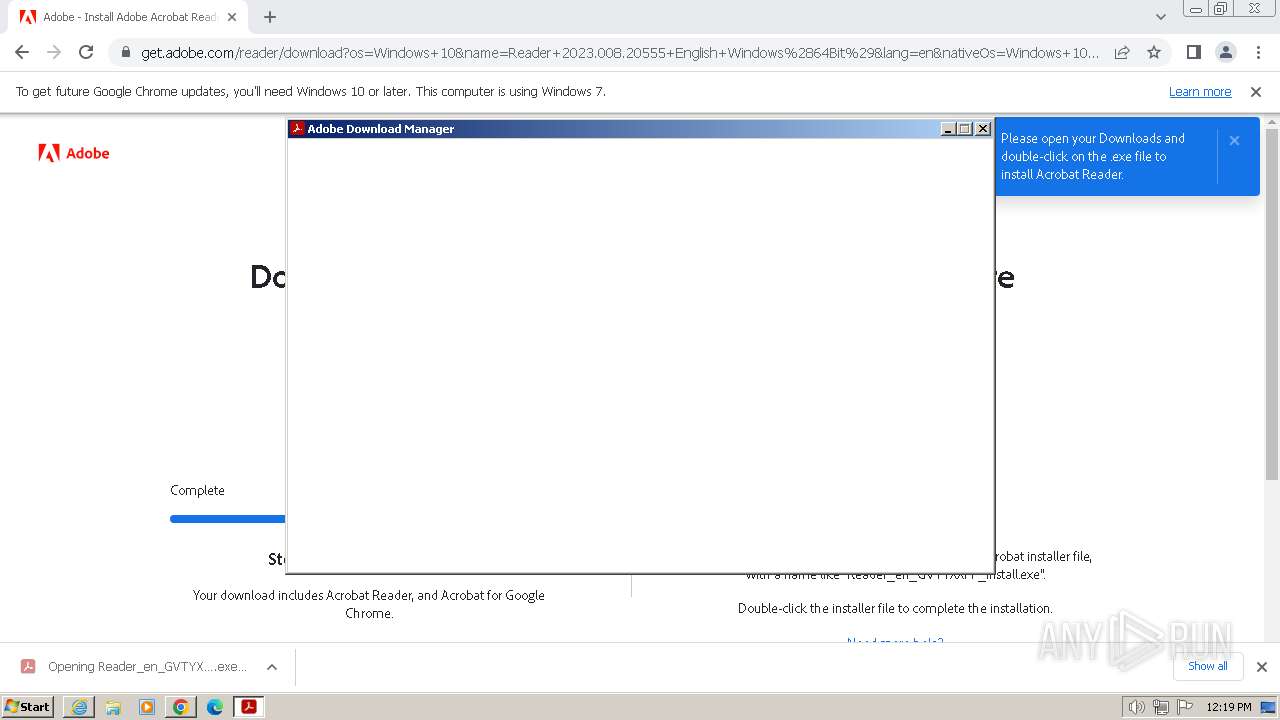Open Windows Explorer from the taskbar
1280x720 pixels.
pos(113,707)
